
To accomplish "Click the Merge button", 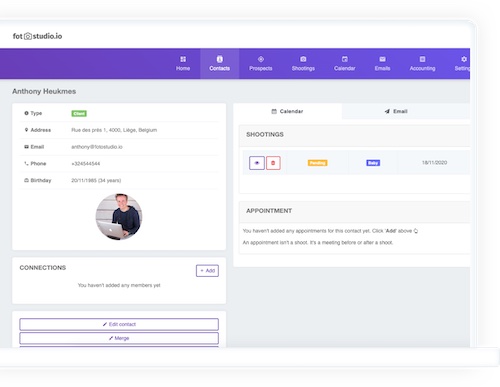I will 119,338.
